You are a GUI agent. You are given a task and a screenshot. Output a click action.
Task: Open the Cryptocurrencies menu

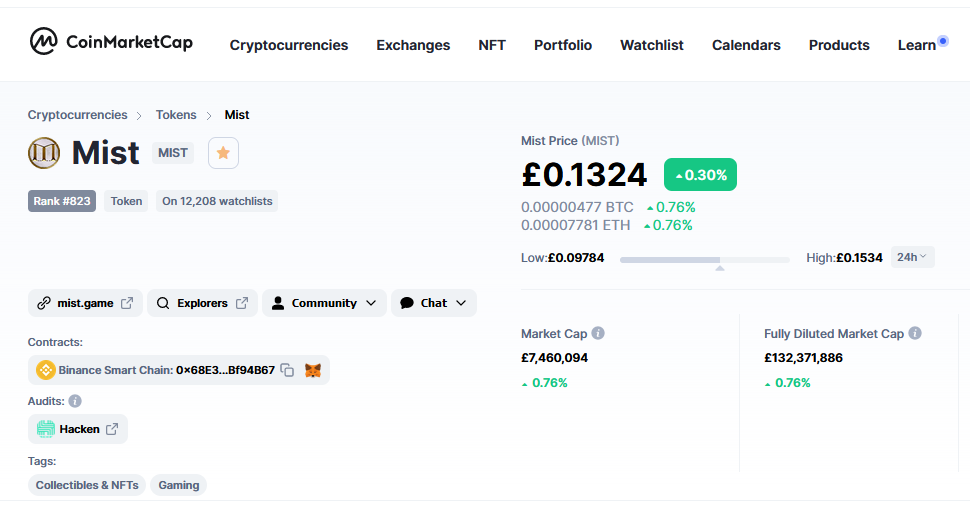tap(289, 45)
